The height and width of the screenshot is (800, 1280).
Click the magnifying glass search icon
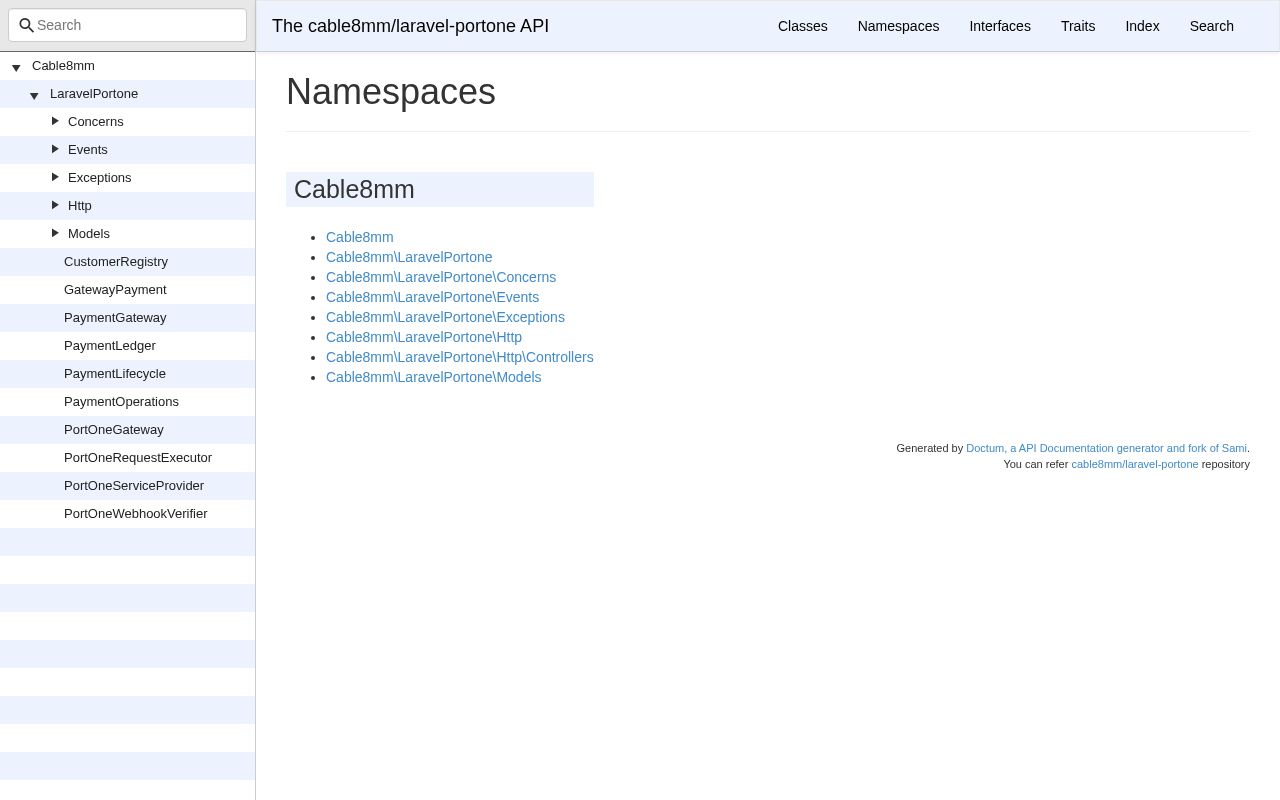point(26,25)
